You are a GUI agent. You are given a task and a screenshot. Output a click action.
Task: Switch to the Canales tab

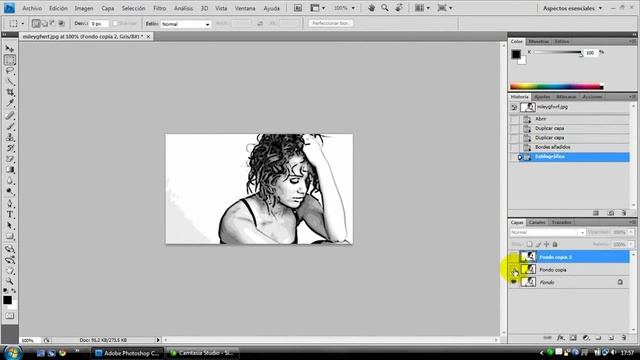537,222
